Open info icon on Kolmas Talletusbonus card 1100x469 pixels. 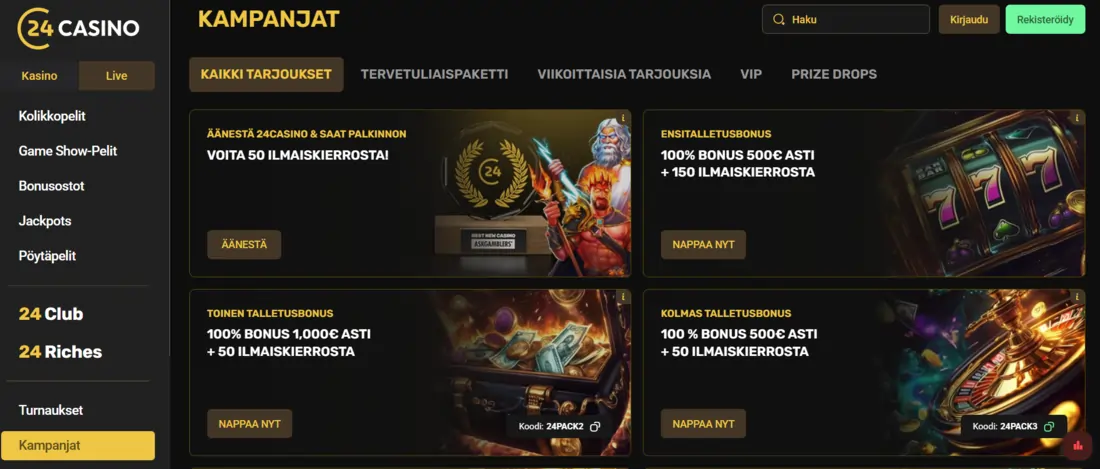click(x=1077, y=297)
